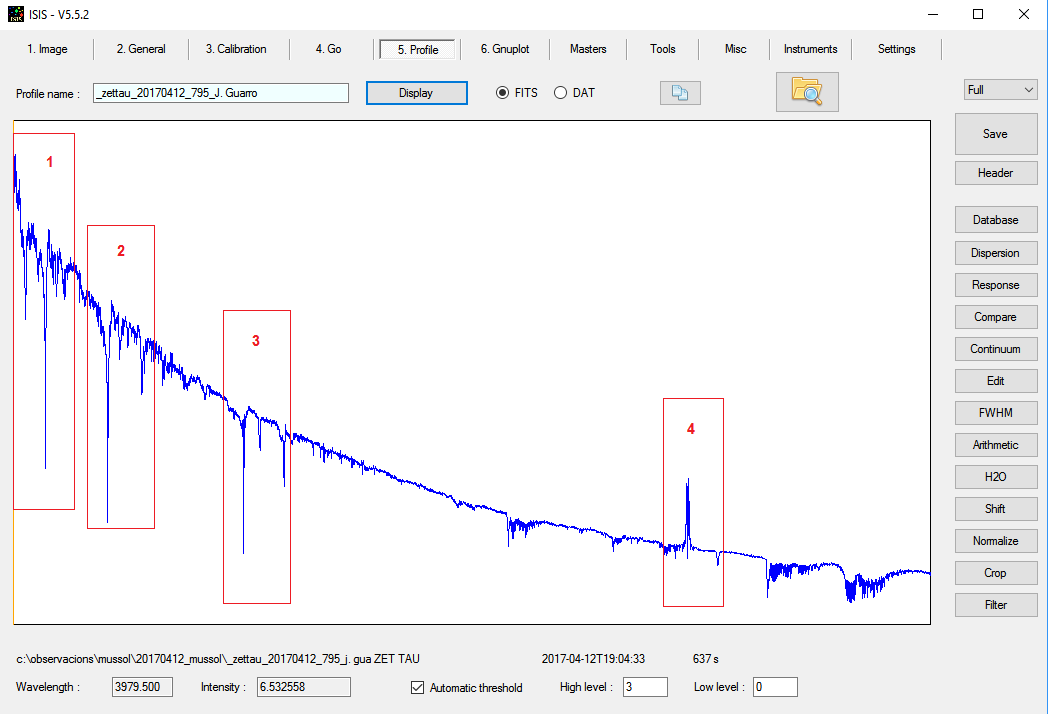Click the H2O correction button

click(995, 477)
